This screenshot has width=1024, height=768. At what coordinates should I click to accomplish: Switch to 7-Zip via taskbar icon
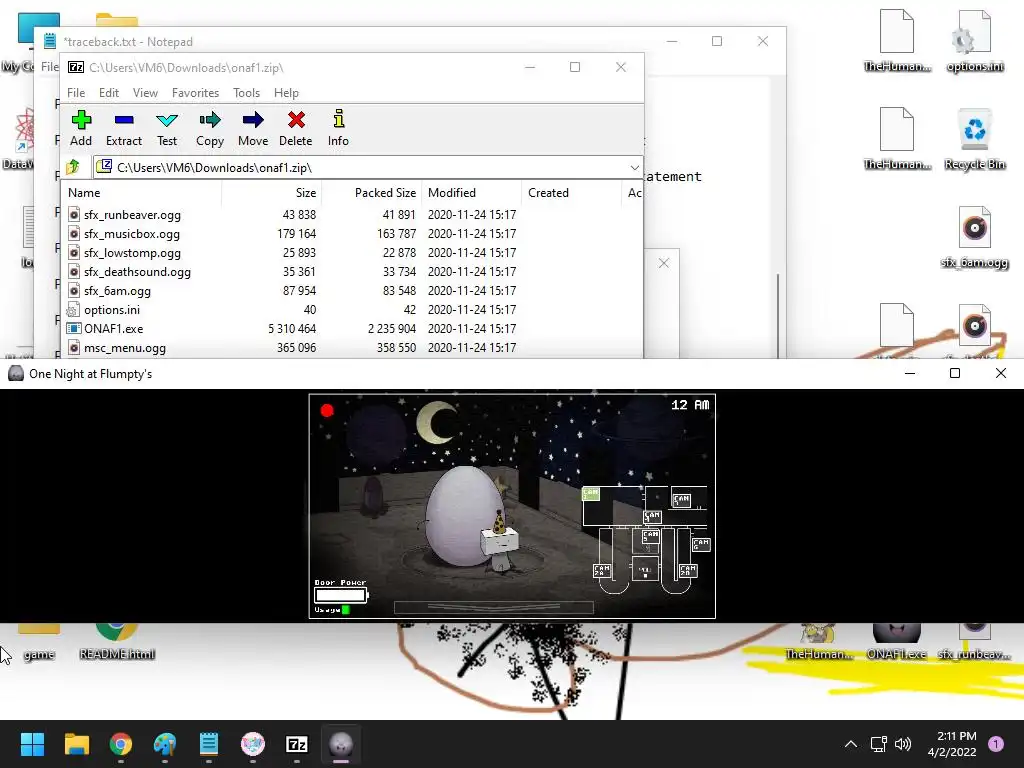pyautogui.click(x=296, y=744)
